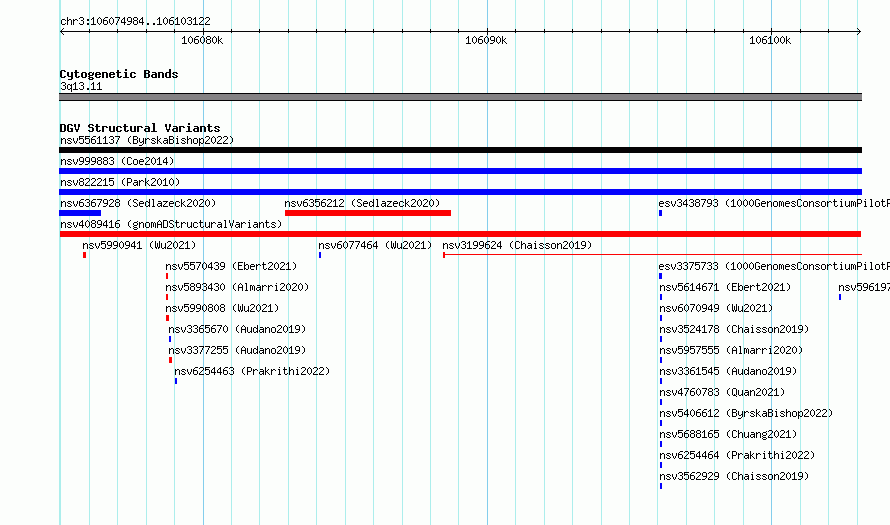Click the thin red line of nsv3199624
The image size is (890, 525).
pyautogui.click(x=653, y=255)
